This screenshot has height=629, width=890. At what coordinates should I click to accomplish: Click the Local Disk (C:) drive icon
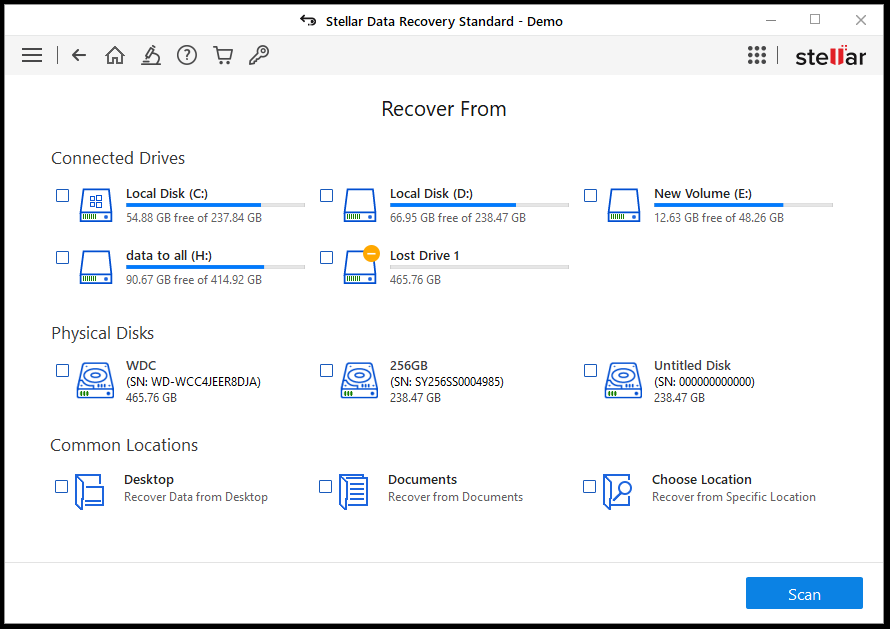[x=96, y=205]
